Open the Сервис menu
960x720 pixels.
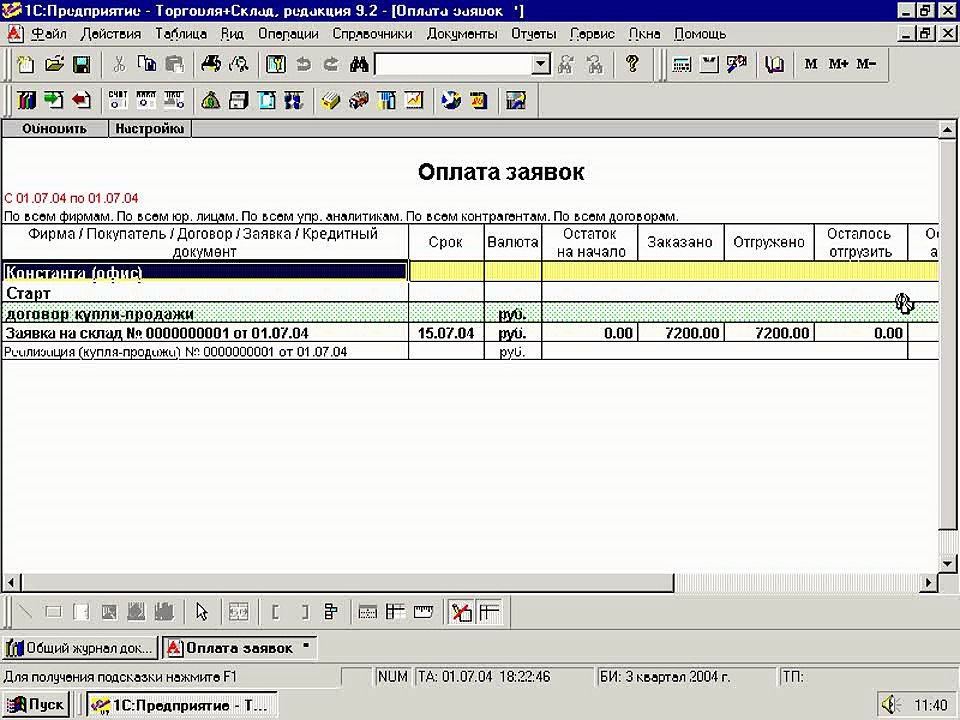point(592,34)
